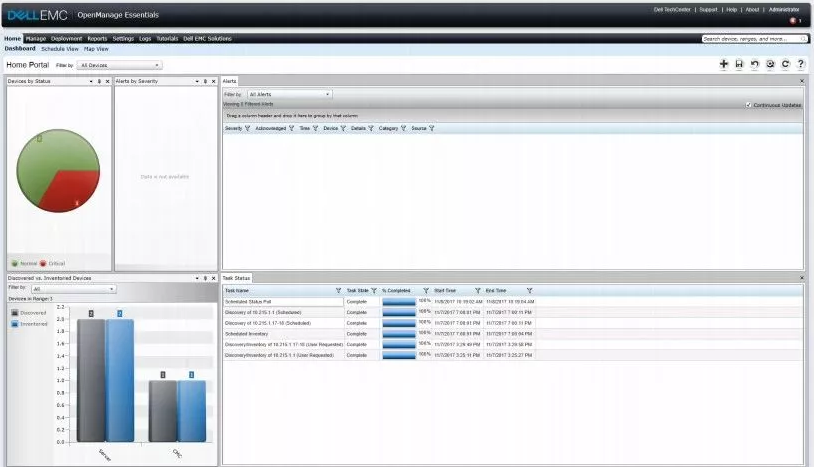Click the filter icon on Device column
Image resolution: width=814 pixels, height=467 pixels.
coord(343,128)
